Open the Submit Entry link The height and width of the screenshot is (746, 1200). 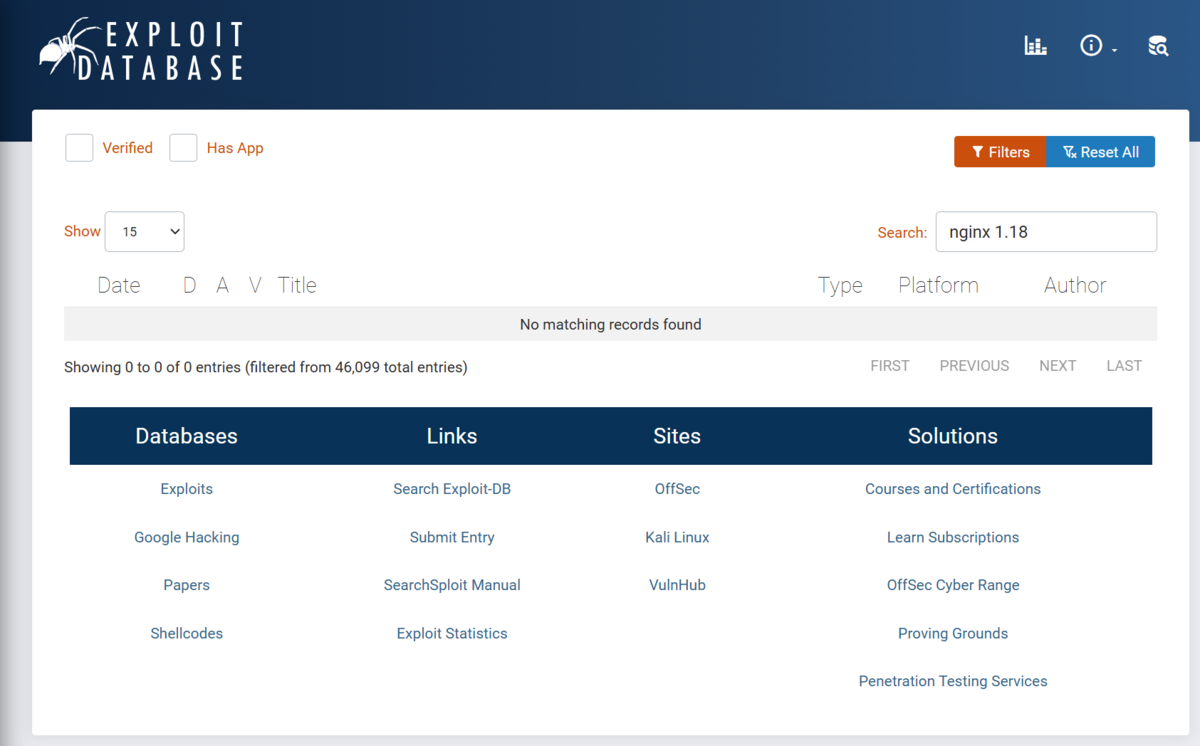pyautogui.click(x=452, y=537)
